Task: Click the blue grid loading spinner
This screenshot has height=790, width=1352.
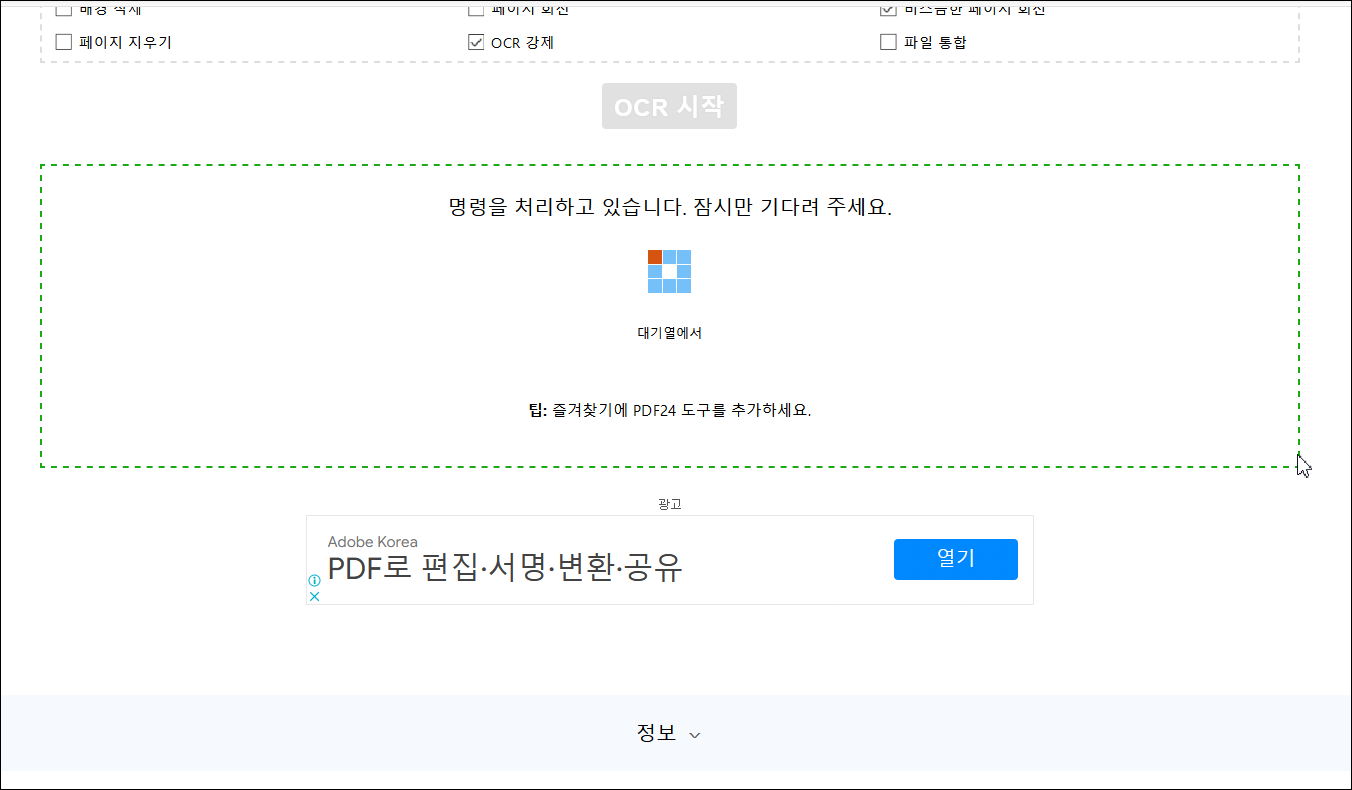Action: pyautogui.click(x=669, y=271)
